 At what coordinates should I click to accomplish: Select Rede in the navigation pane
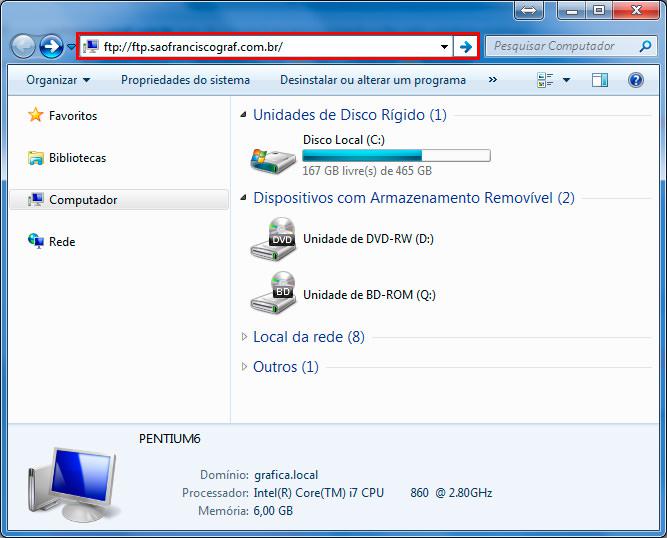62,242
